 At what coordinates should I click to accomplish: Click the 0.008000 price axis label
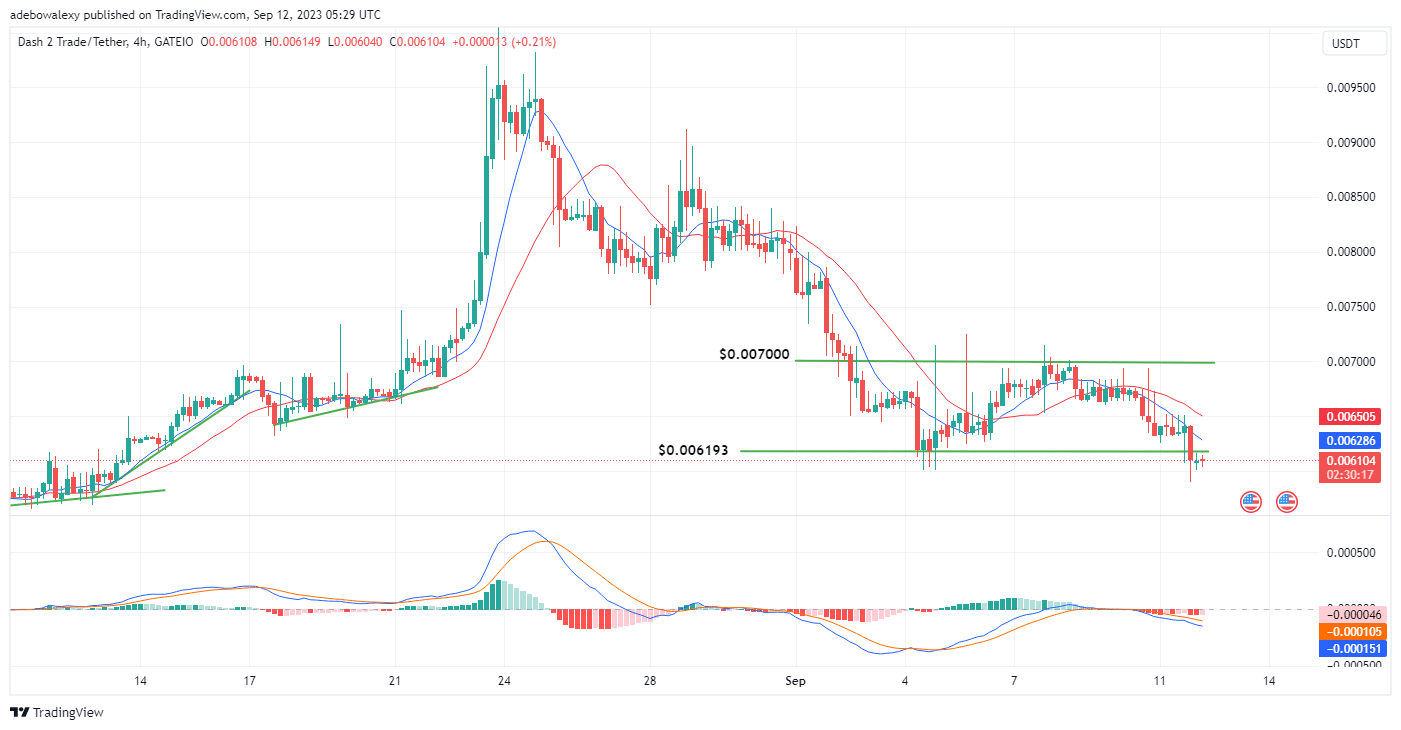pyautogui.click(x=1349, y=252)
